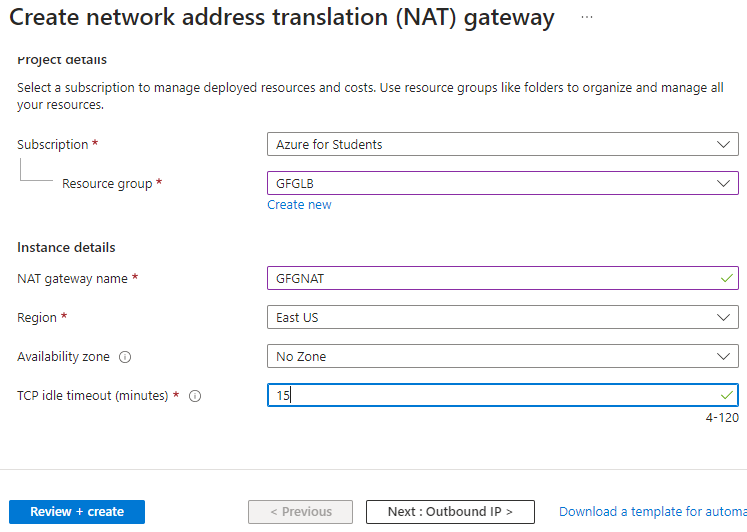Click the green checkmark in NAT gateway name
This screenshot has height=532, width=747.
click(726, 279)
